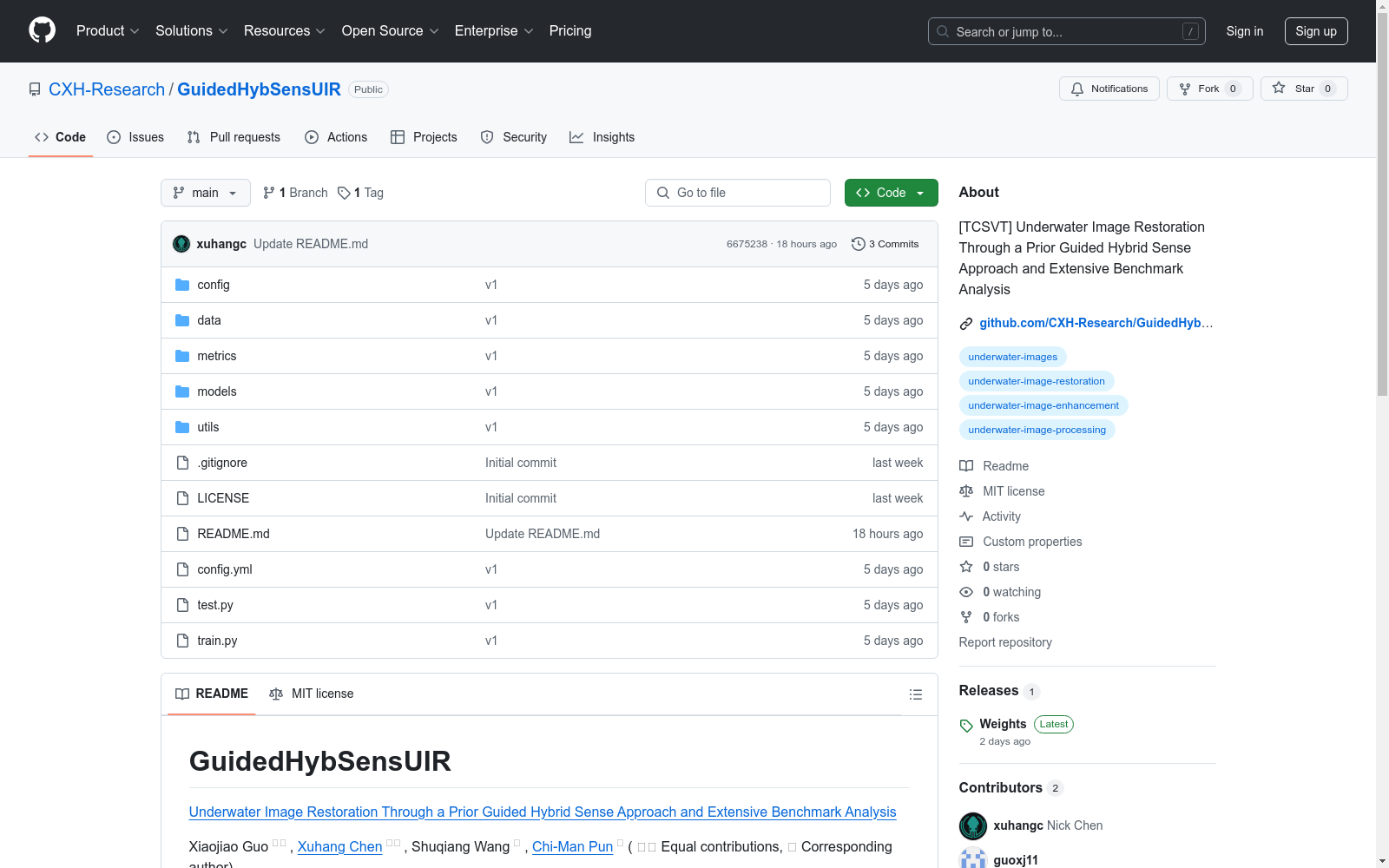Click the MIT license scale icon in About

[x=966, y=491]
